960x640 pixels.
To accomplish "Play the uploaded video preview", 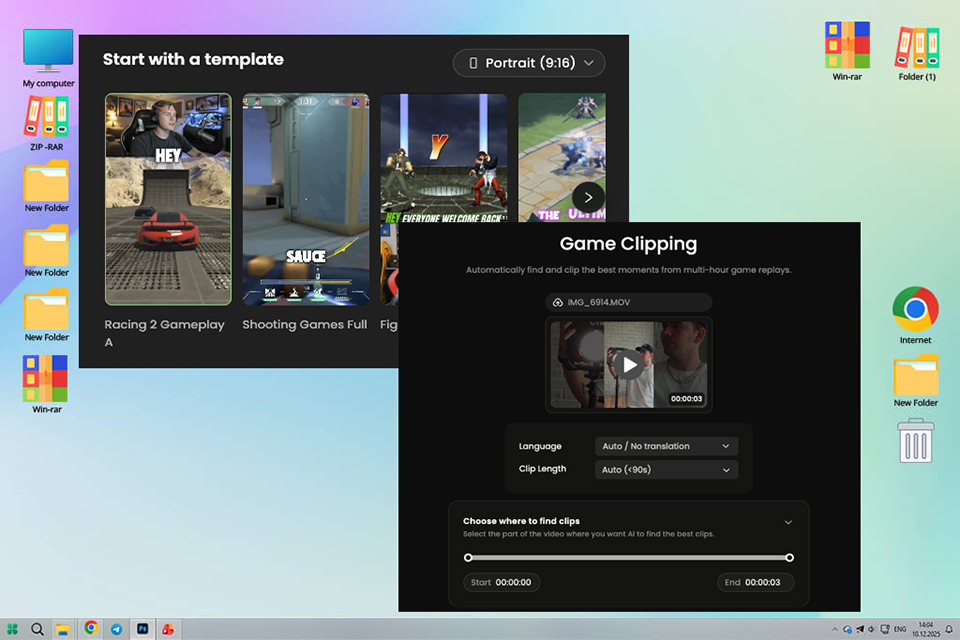I will click(629, 365).
